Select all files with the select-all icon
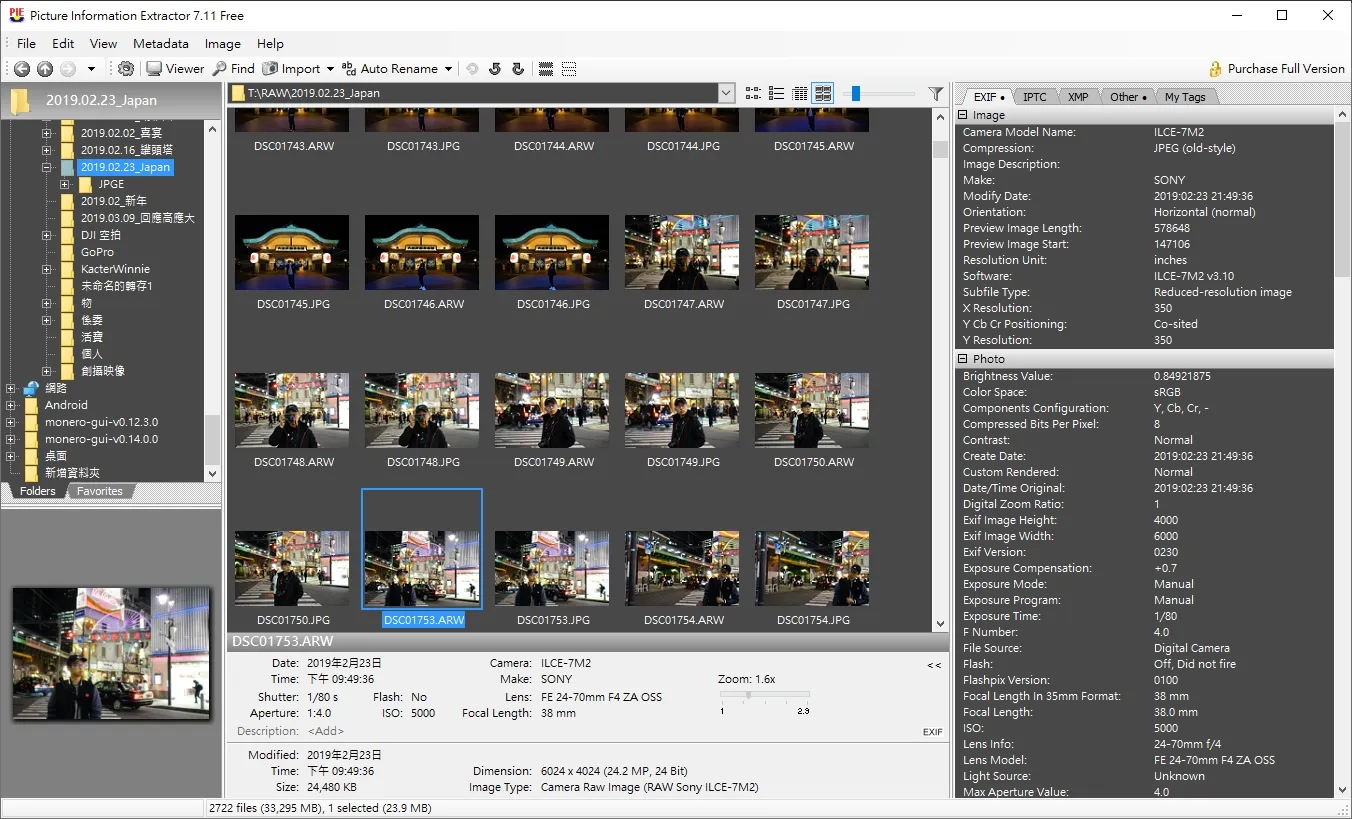The height and width of the screenshot is (819, 1352). (546, 69)
